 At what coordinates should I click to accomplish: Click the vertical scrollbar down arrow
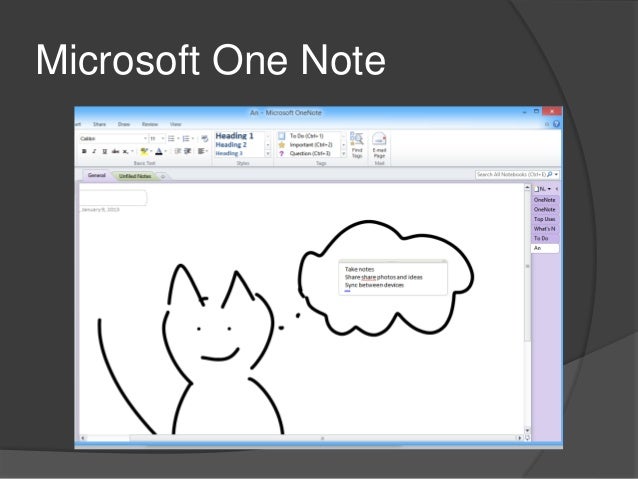click(x=527, y=430)
